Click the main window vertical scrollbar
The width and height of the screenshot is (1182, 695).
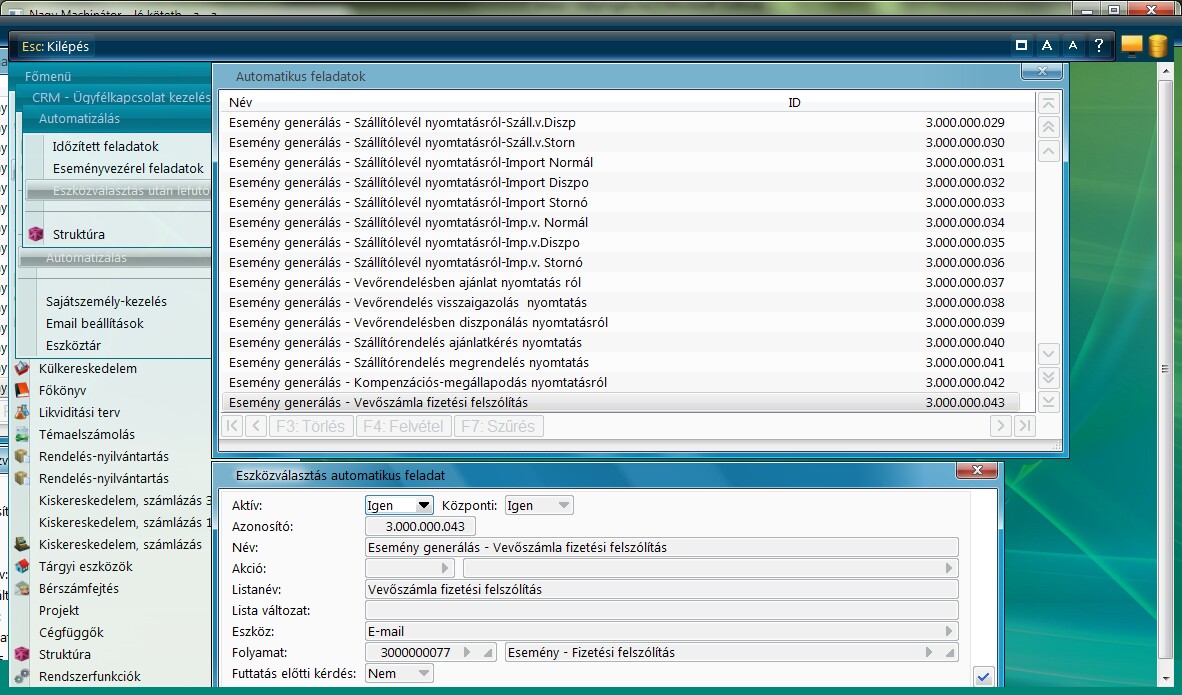[1165, 369]
